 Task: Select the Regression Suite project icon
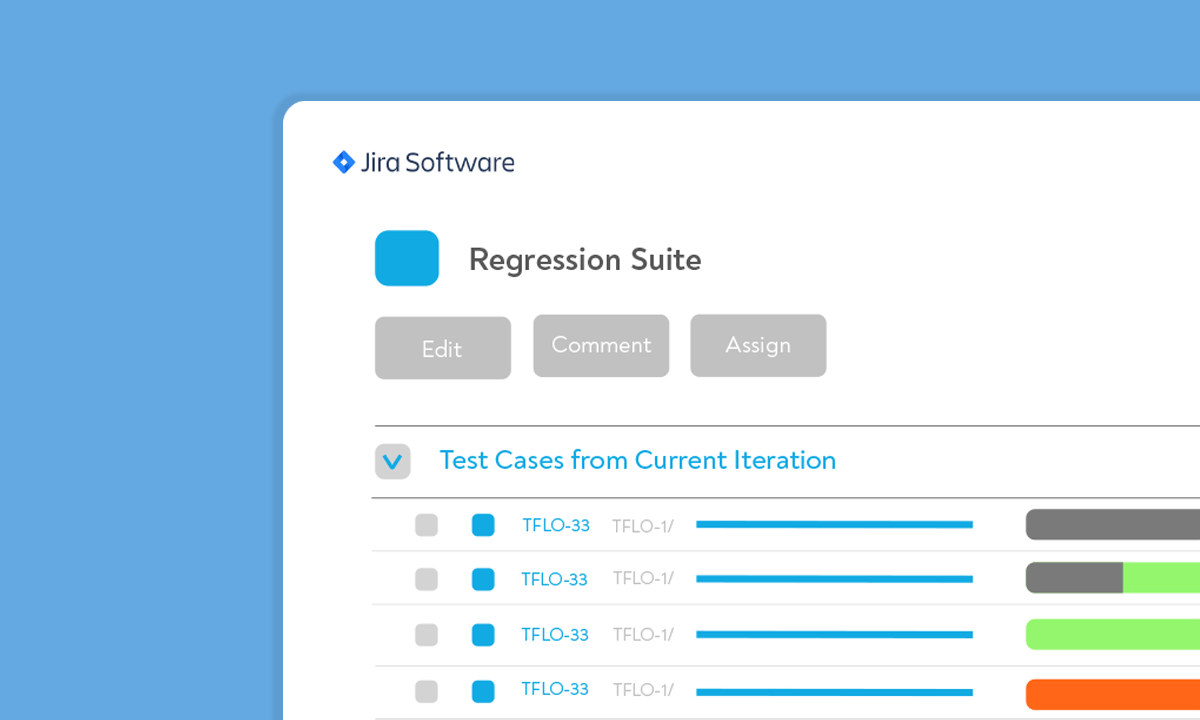tap(407, 257)
